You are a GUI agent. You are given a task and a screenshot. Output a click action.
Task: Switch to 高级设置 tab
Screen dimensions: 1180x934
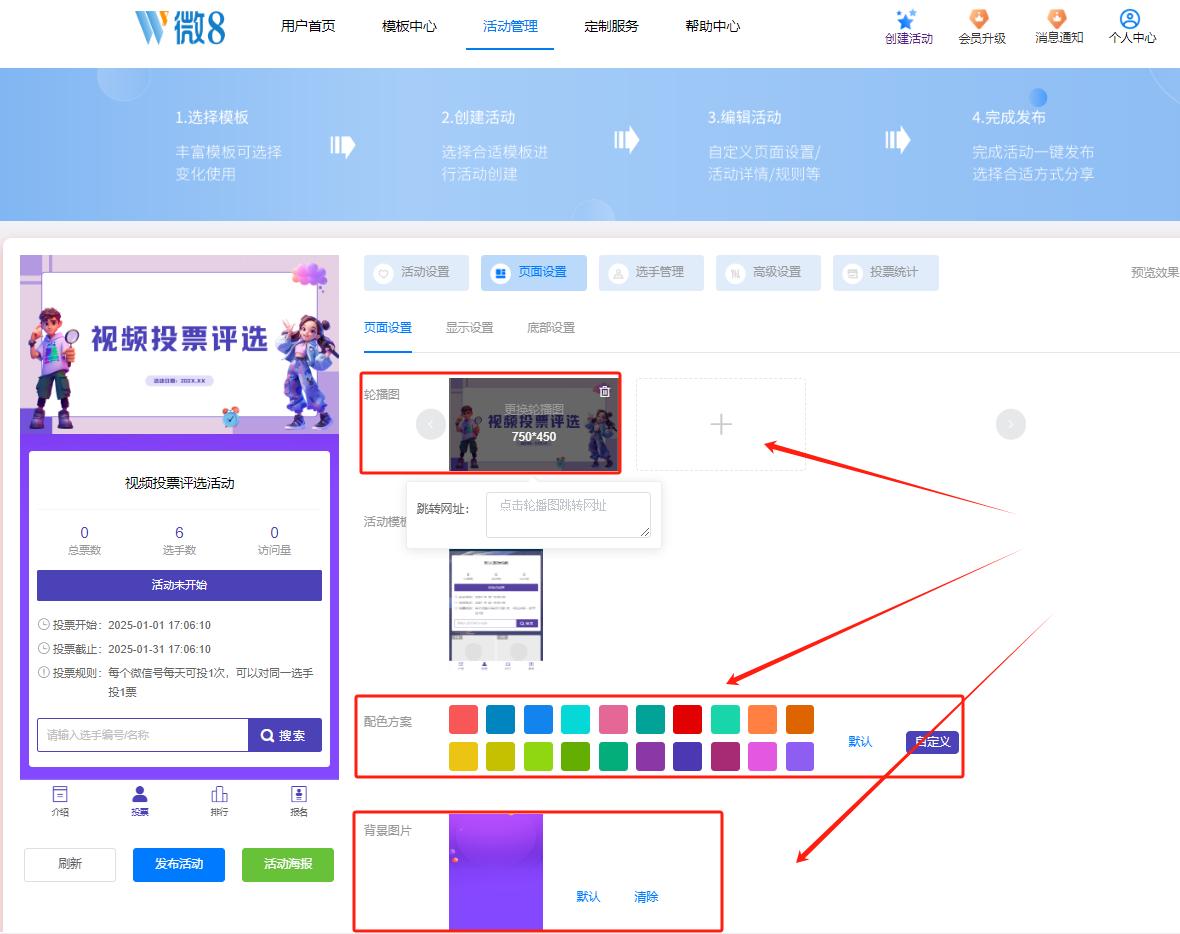tap(768, 272)
